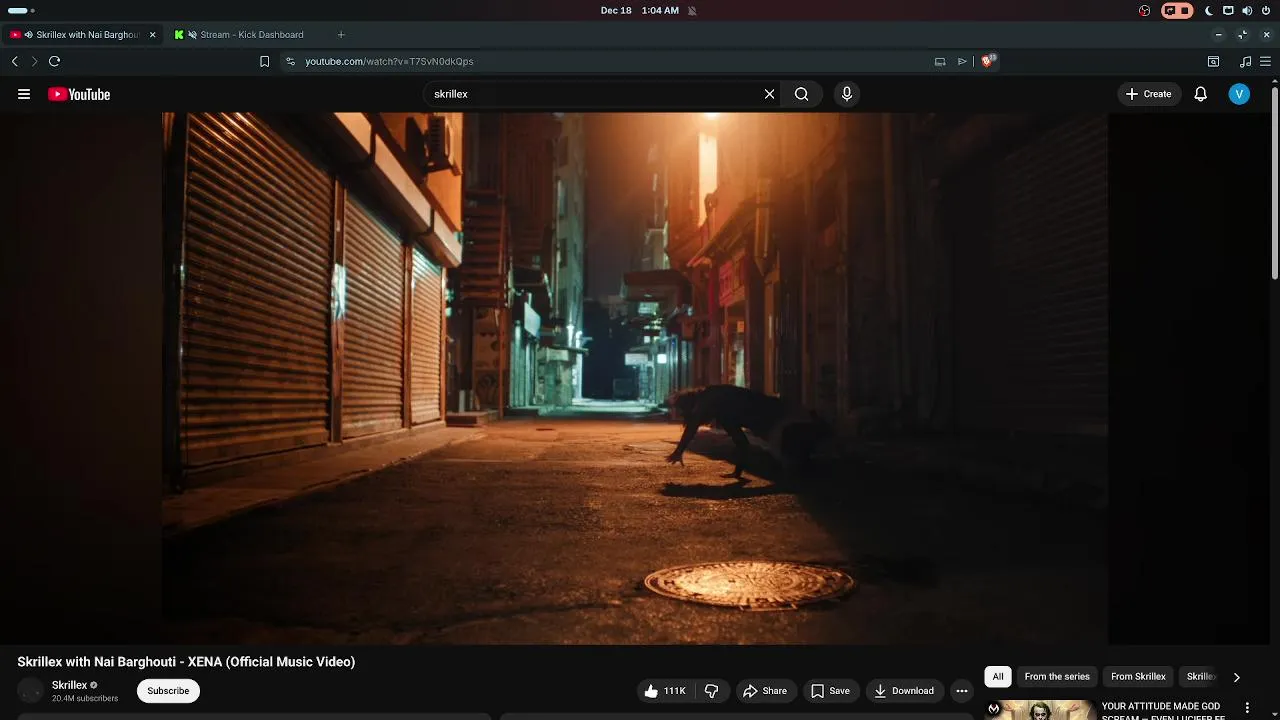Run the search with the magnifier button

click(x=801, y=94)
